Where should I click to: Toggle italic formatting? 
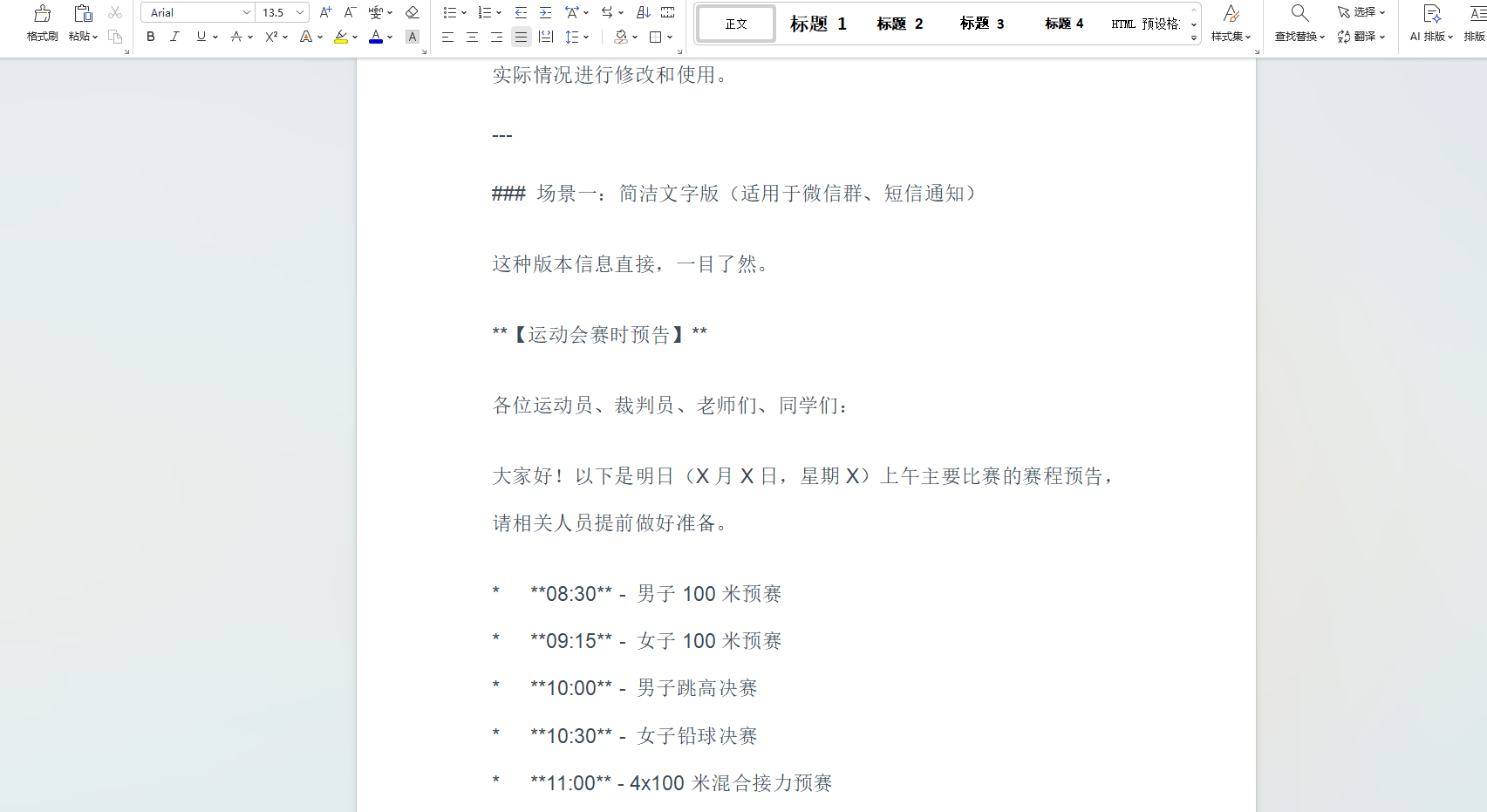pyautogui.click(x=174, y=37)
